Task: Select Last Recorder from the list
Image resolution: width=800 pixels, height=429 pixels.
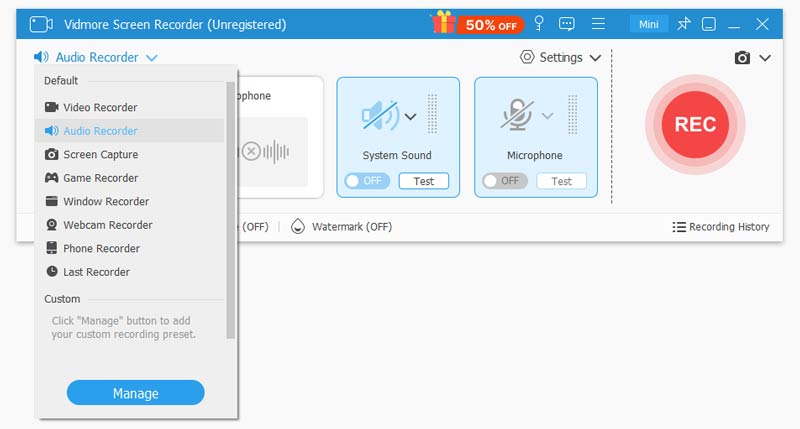Action: 130,271
